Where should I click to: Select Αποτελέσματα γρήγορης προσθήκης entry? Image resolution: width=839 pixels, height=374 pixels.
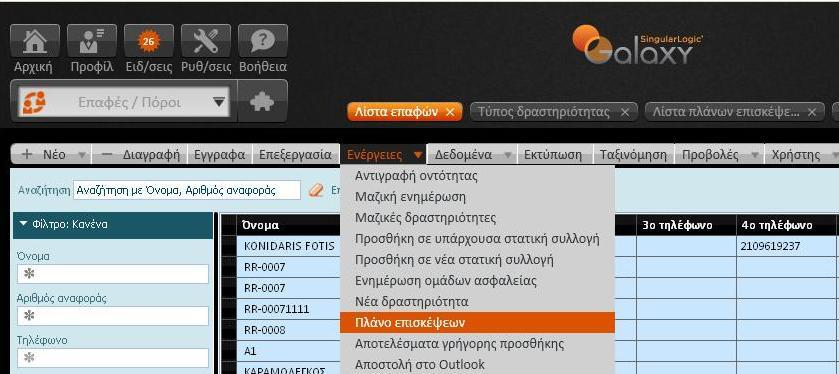click(477, 344)
